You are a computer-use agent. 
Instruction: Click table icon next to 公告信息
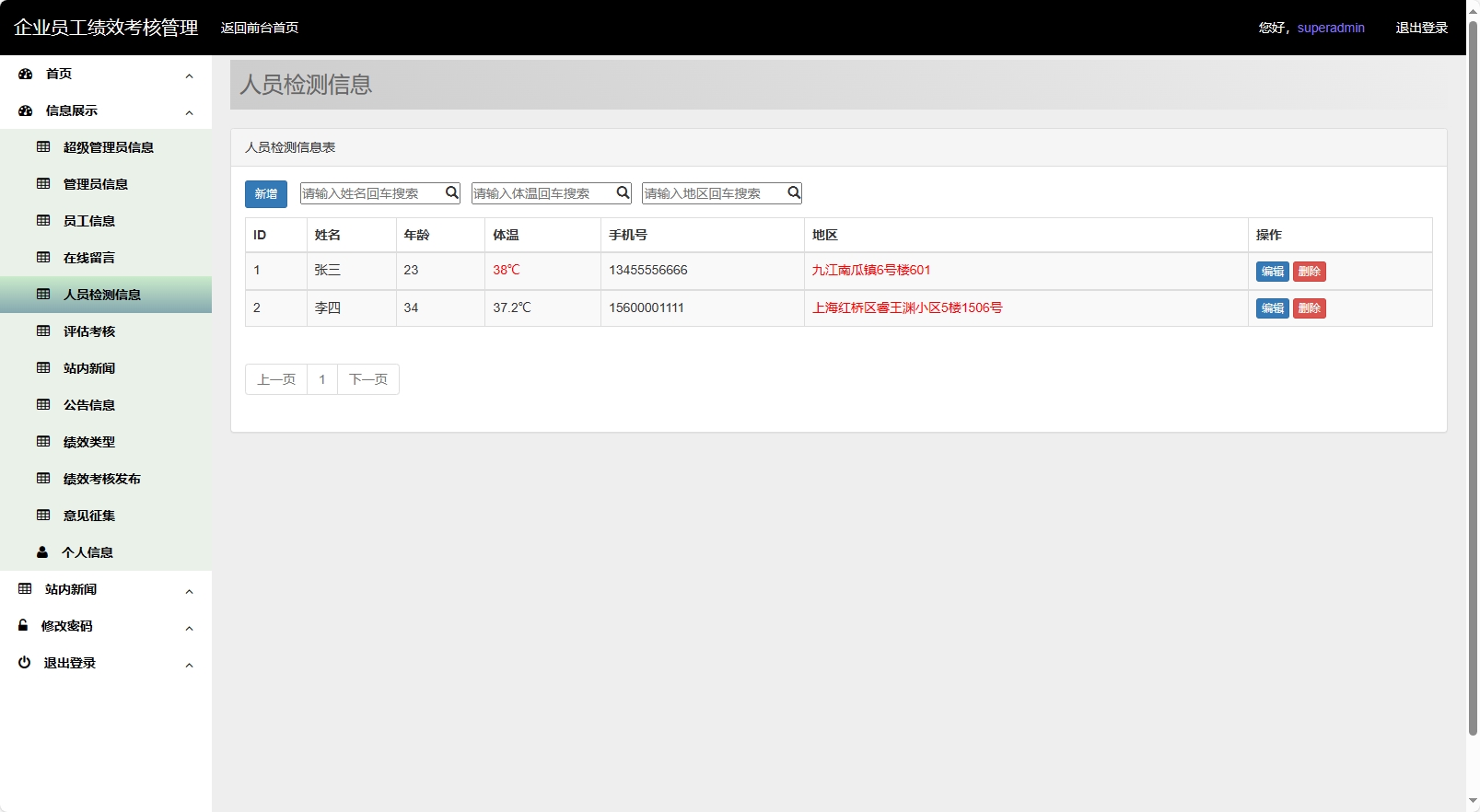(x=43, y=405)
